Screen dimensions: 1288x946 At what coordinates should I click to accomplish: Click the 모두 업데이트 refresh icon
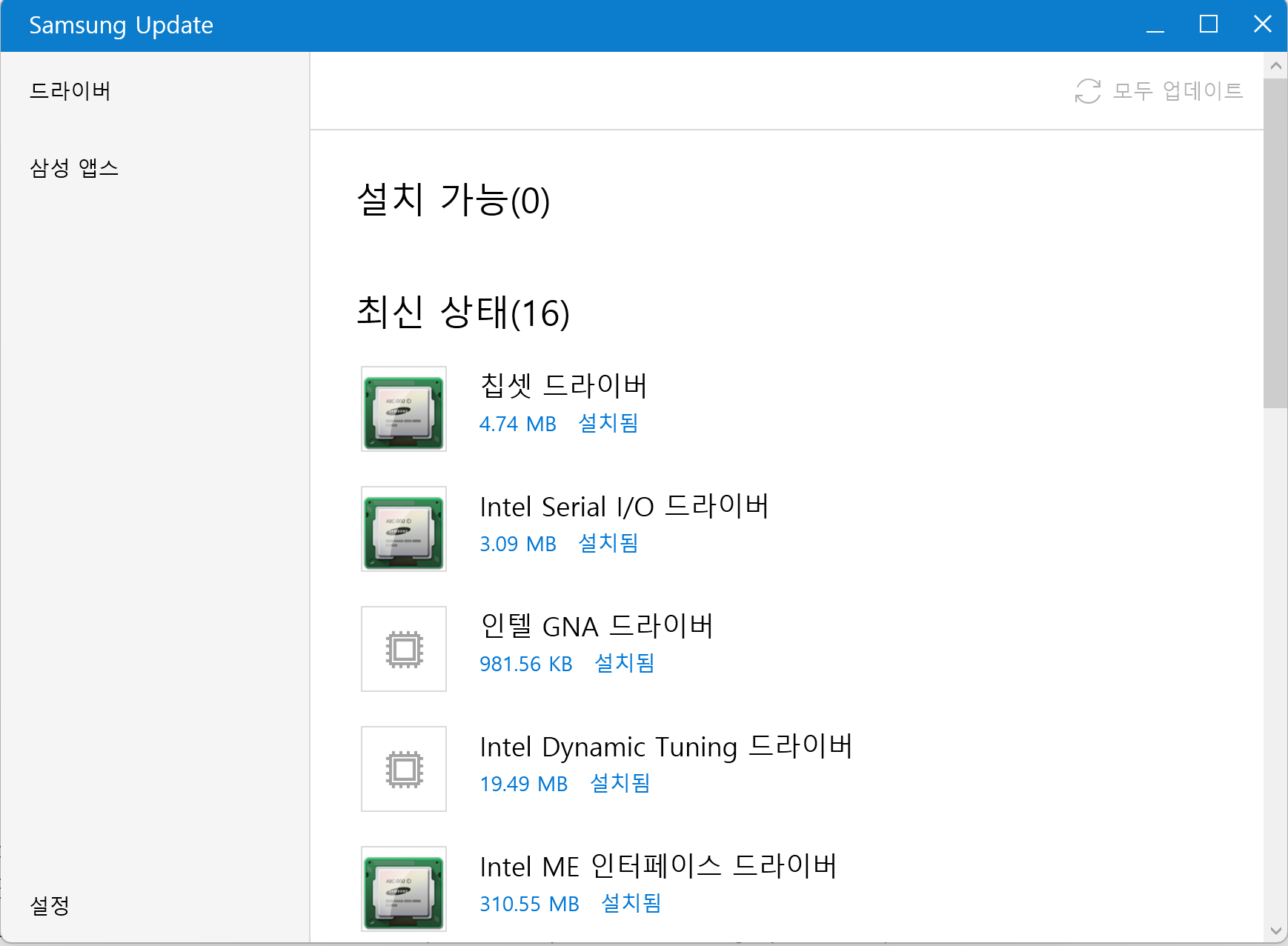coord(1088,91)
